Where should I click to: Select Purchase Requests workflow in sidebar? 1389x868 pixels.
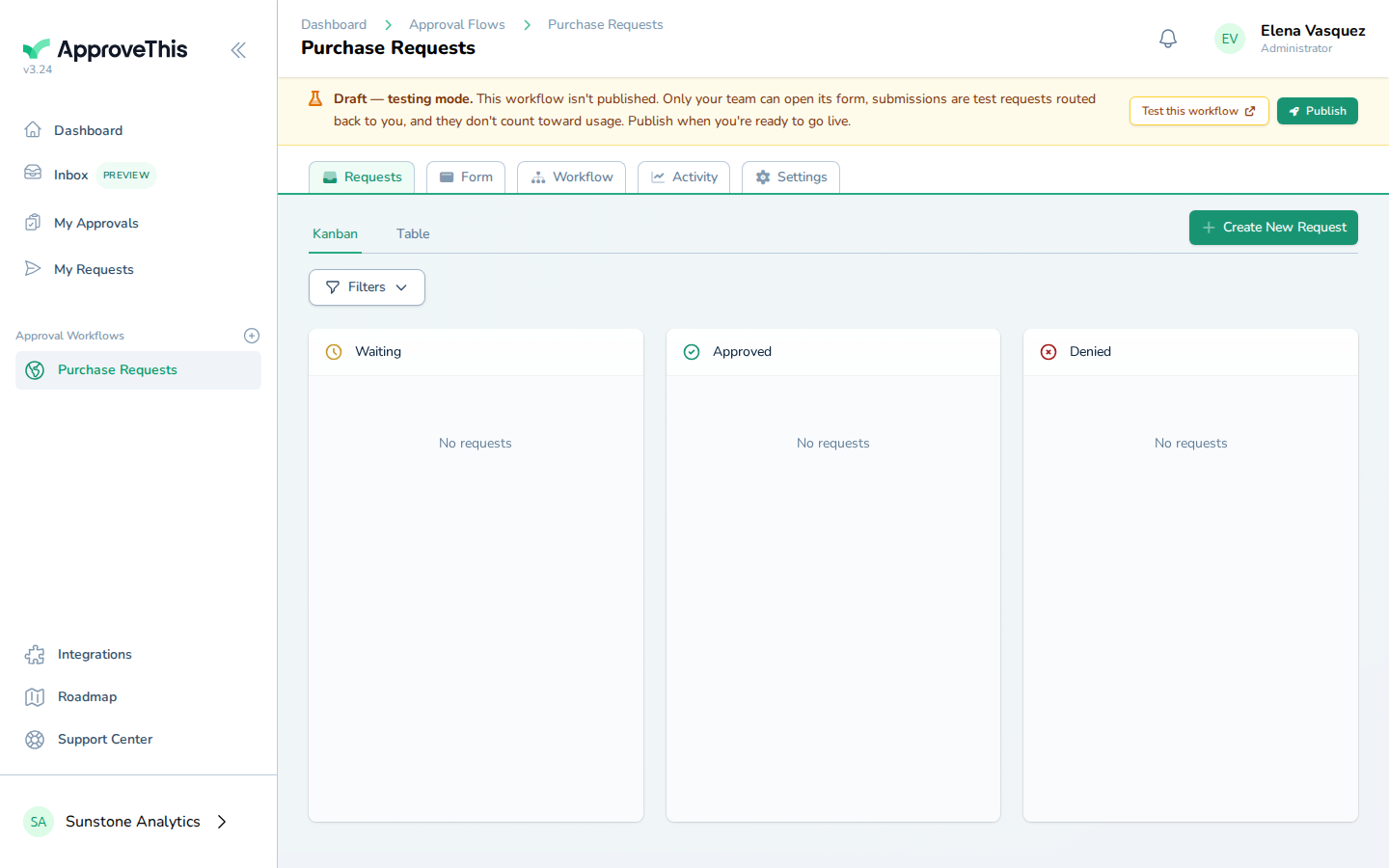click(138, 370)
